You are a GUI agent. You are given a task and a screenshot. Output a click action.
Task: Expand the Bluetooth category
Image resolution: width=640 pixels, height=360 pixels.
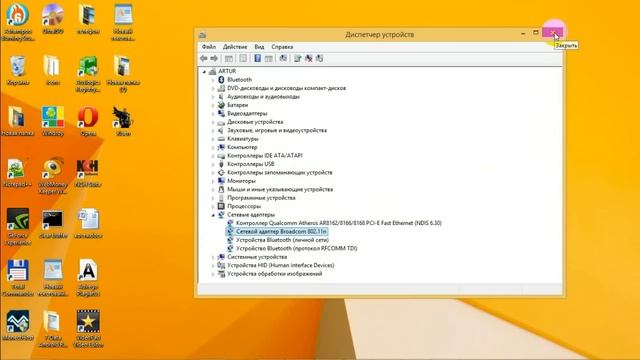[213, 80]
